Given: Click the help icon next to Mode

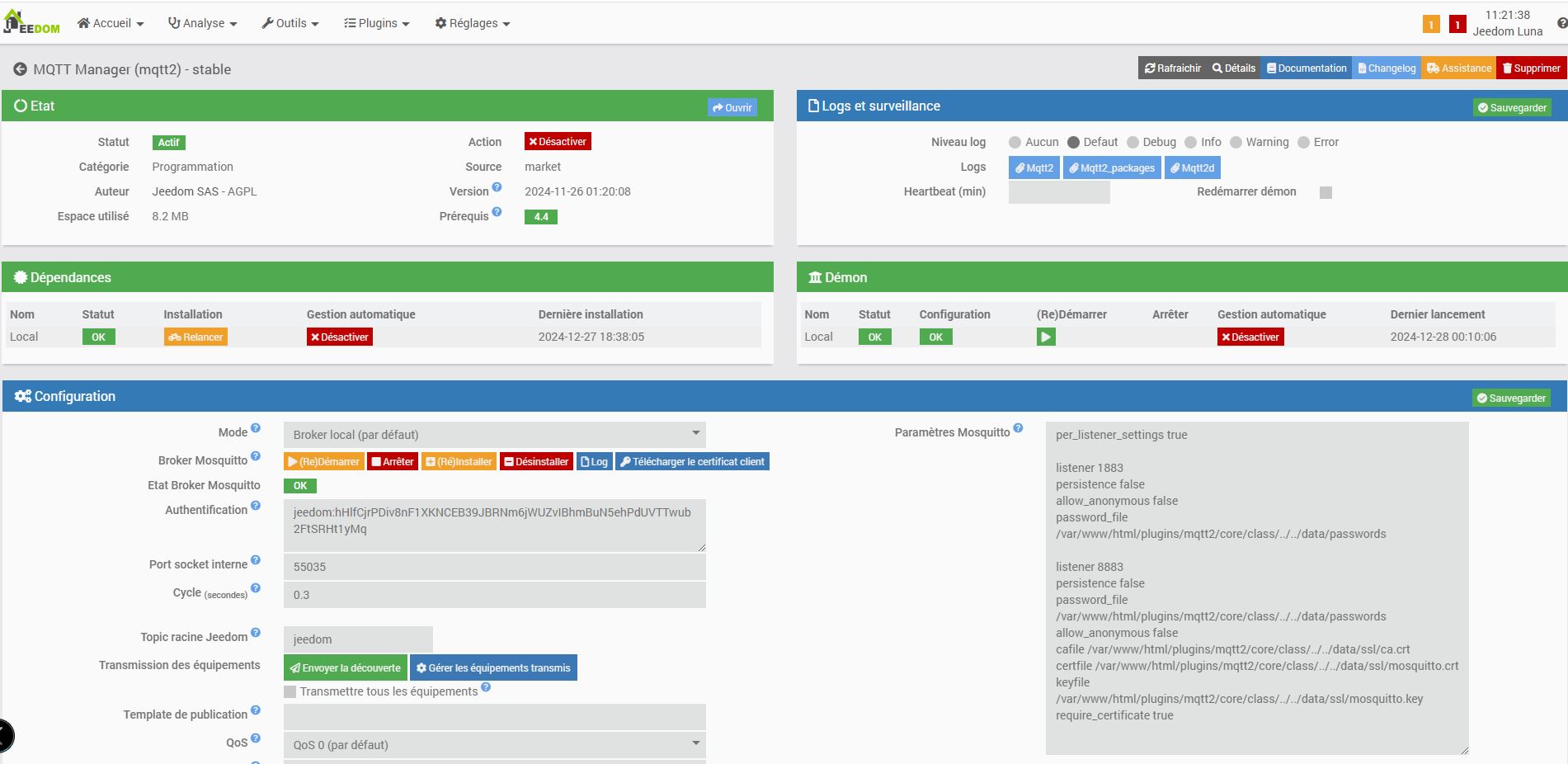Looking at the screenshot, I should point(256,428).
